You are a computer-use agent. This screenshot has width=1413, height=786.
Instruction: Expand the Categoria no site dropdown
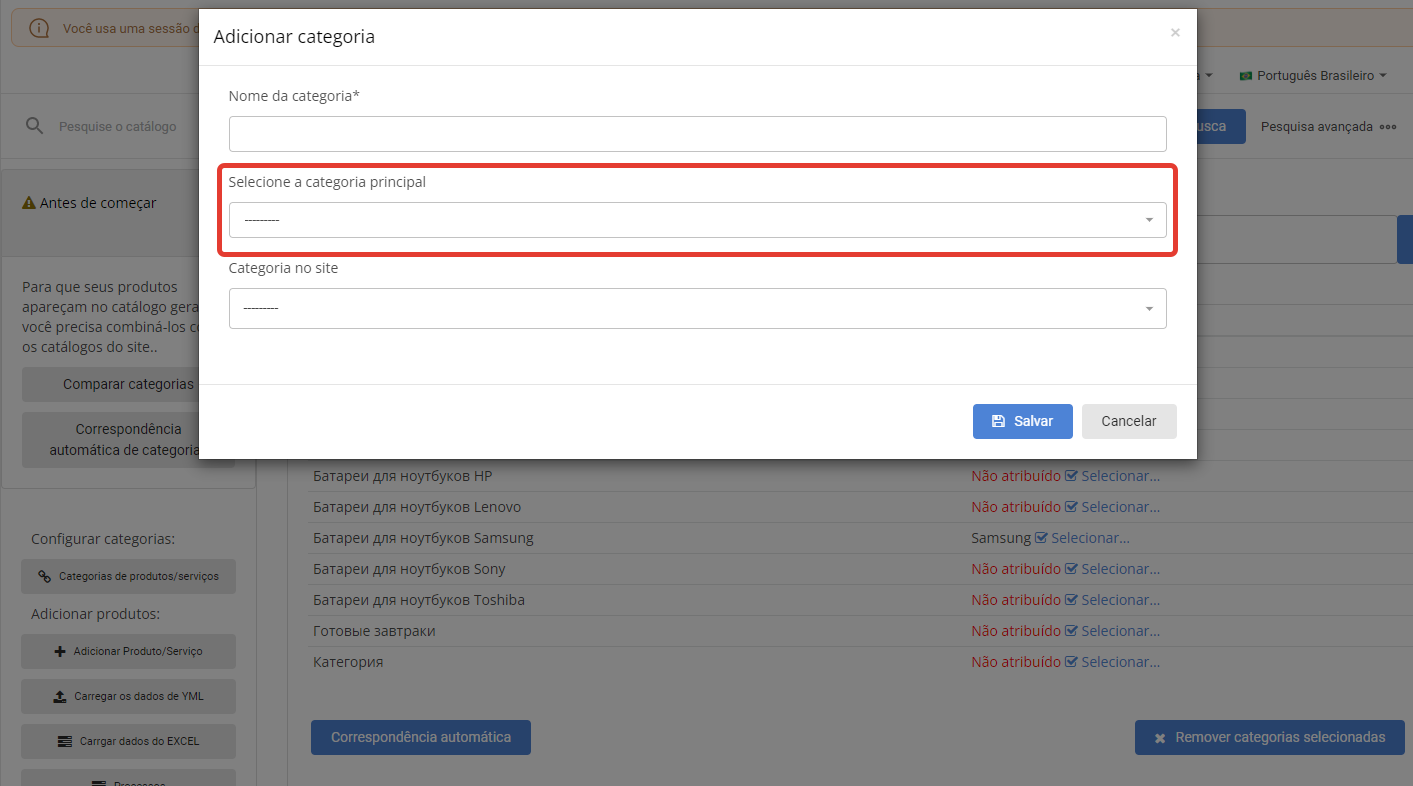tap(697, 308)
